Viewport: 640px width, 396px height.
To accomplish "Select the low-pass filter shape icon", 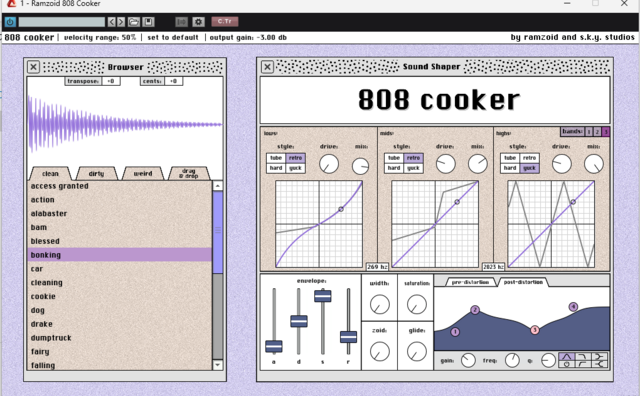I will [x=583, y=356].
